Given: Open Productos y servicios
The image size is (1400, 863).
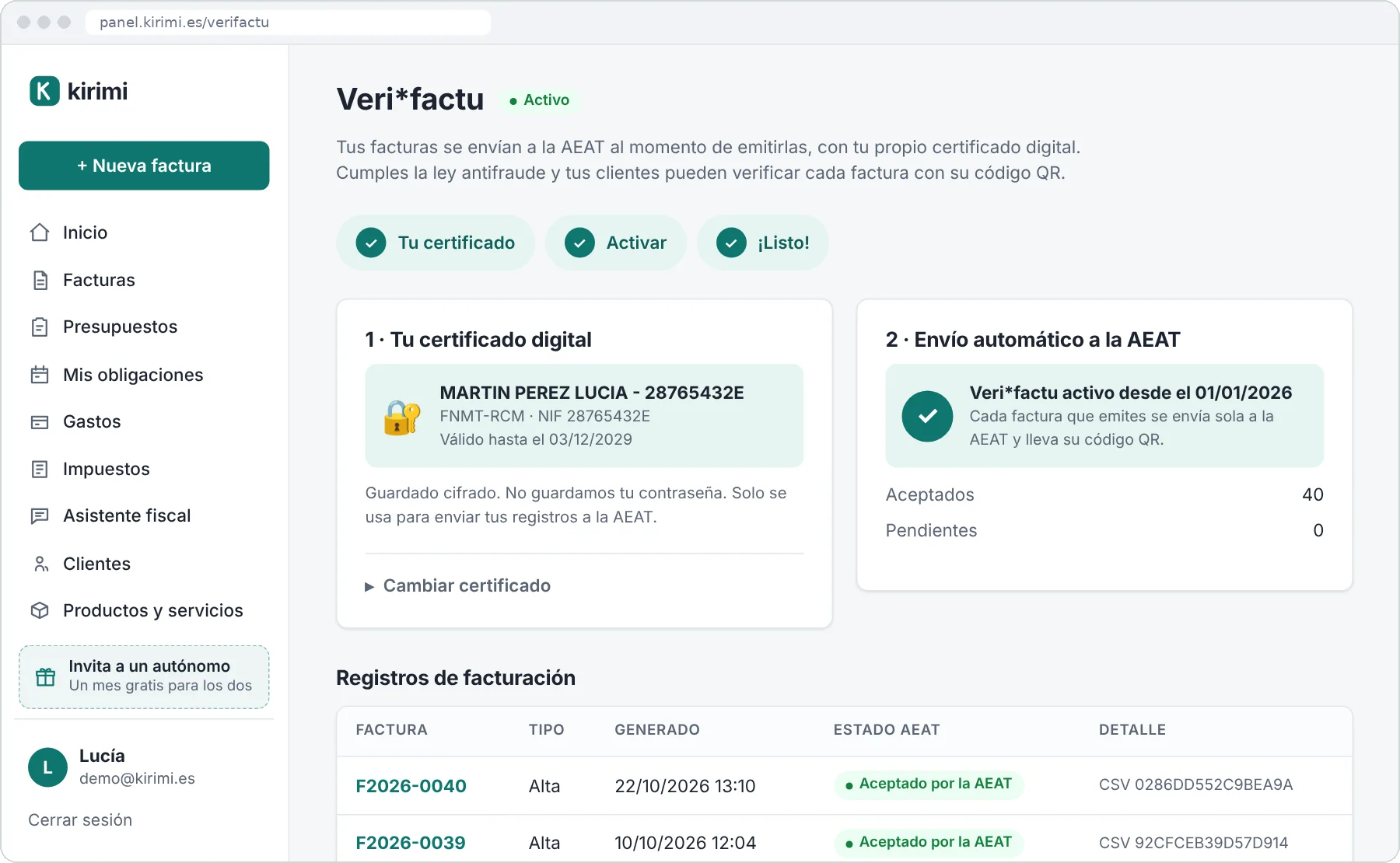Looking at the screenshot, I should pos(144,610).
